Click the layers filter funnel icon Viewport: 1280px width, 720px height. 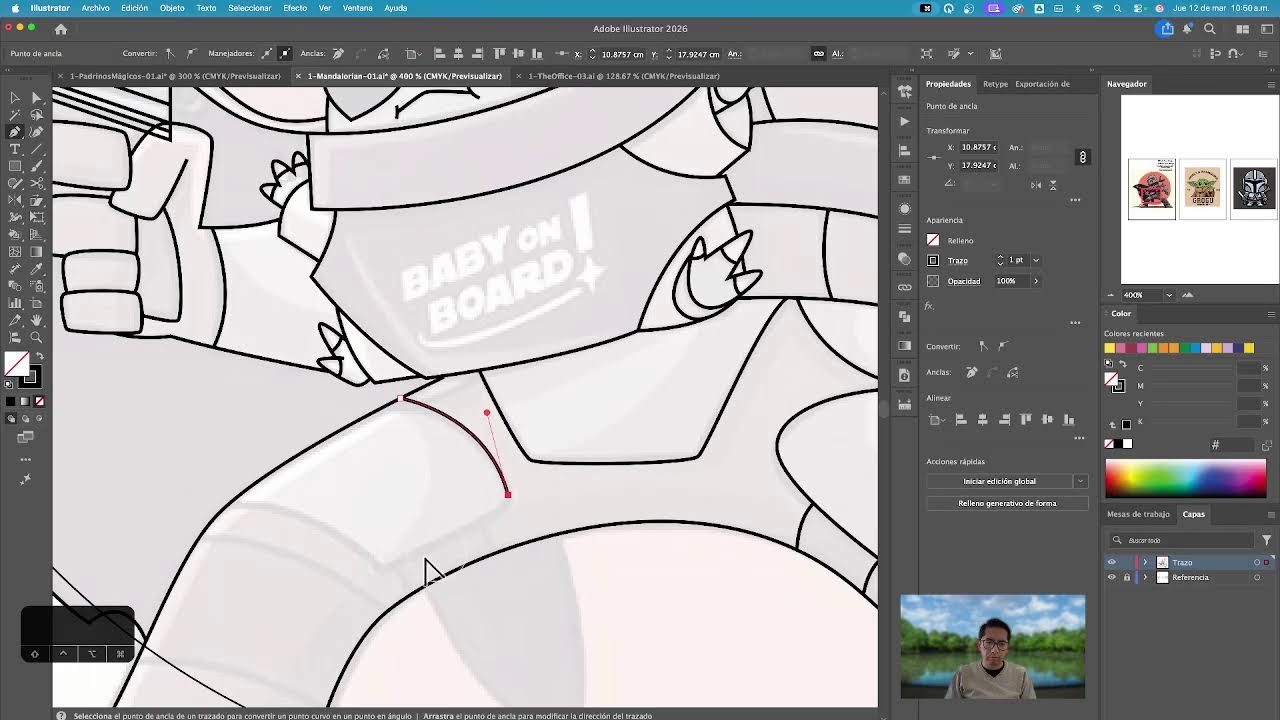[x=1266, y=540]
